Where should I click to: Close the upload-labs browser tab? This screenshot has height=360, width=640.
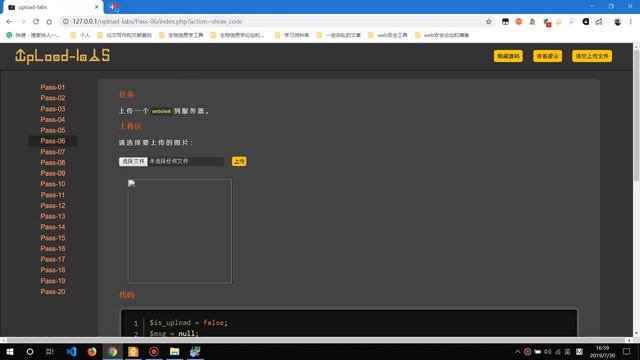click(x=96, y=7)
